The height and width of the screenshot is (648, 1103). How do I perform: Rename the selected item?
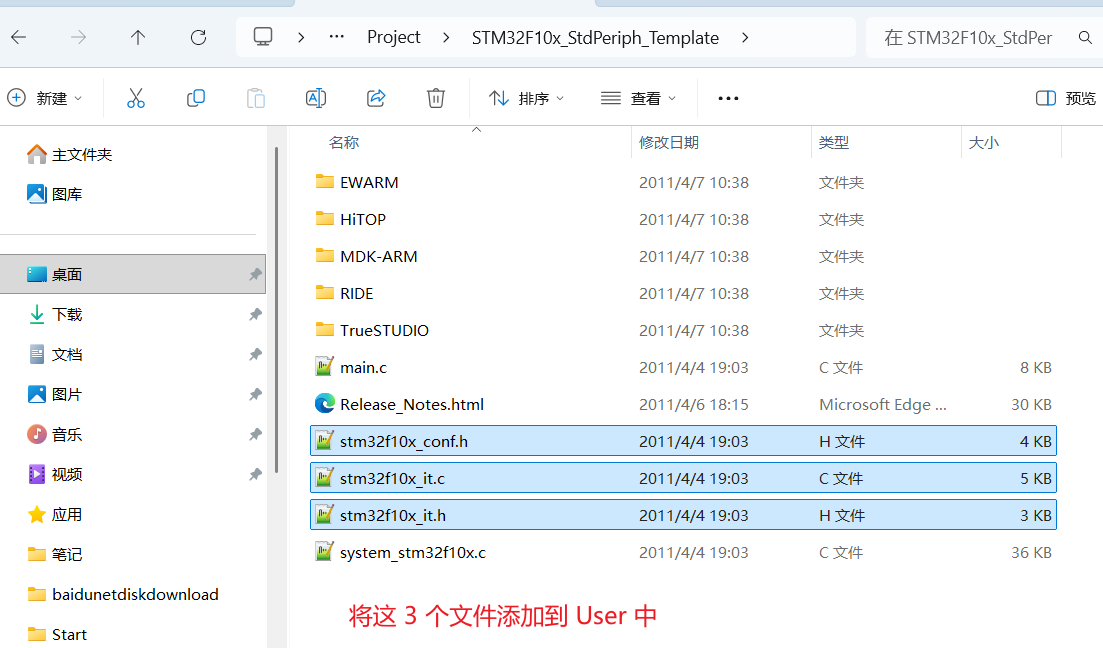pyautogui.click(x=316, y=98)
